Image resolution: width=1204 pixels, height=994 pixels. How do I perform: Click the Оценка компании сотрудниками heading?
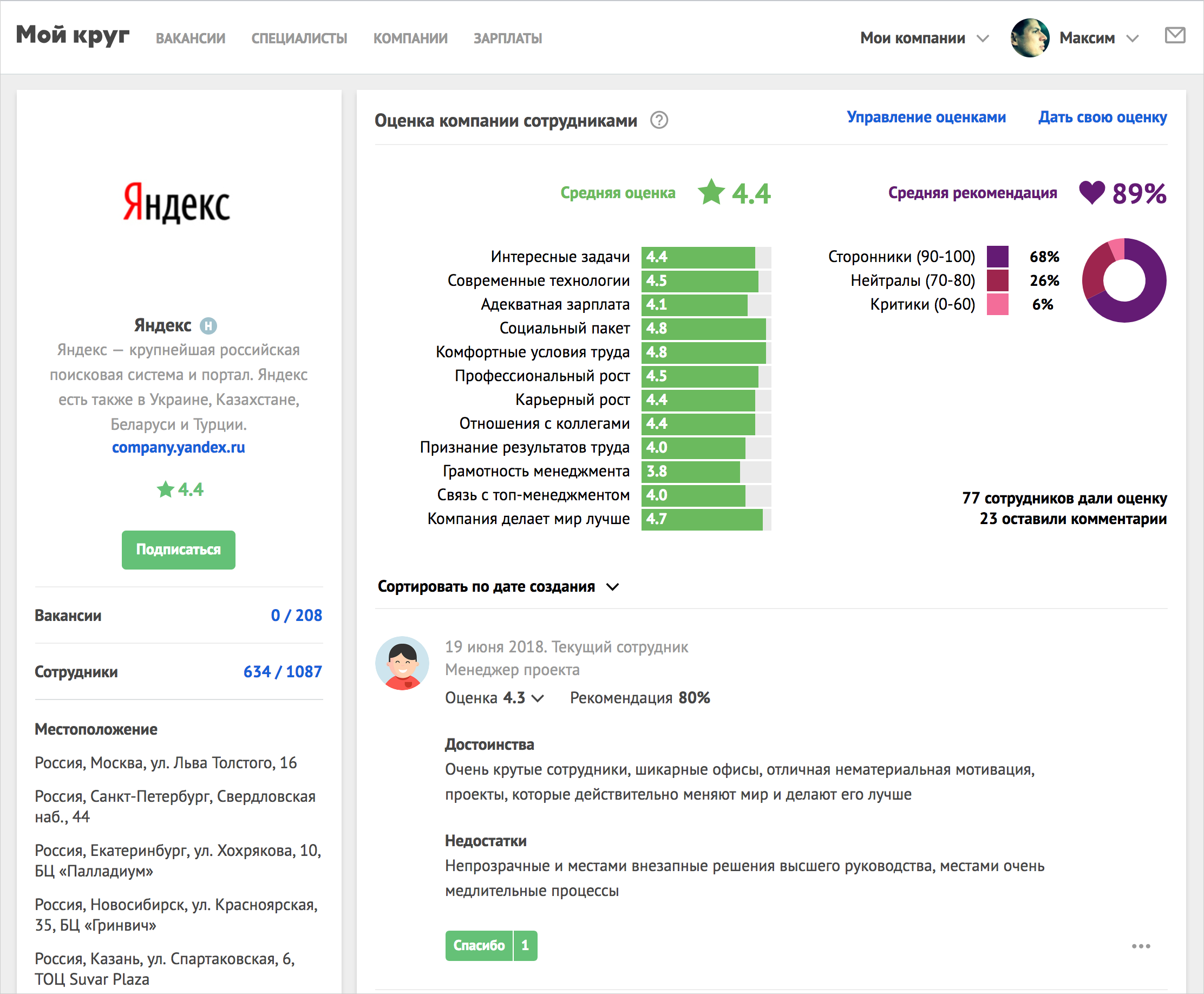(x=506, y=121)
